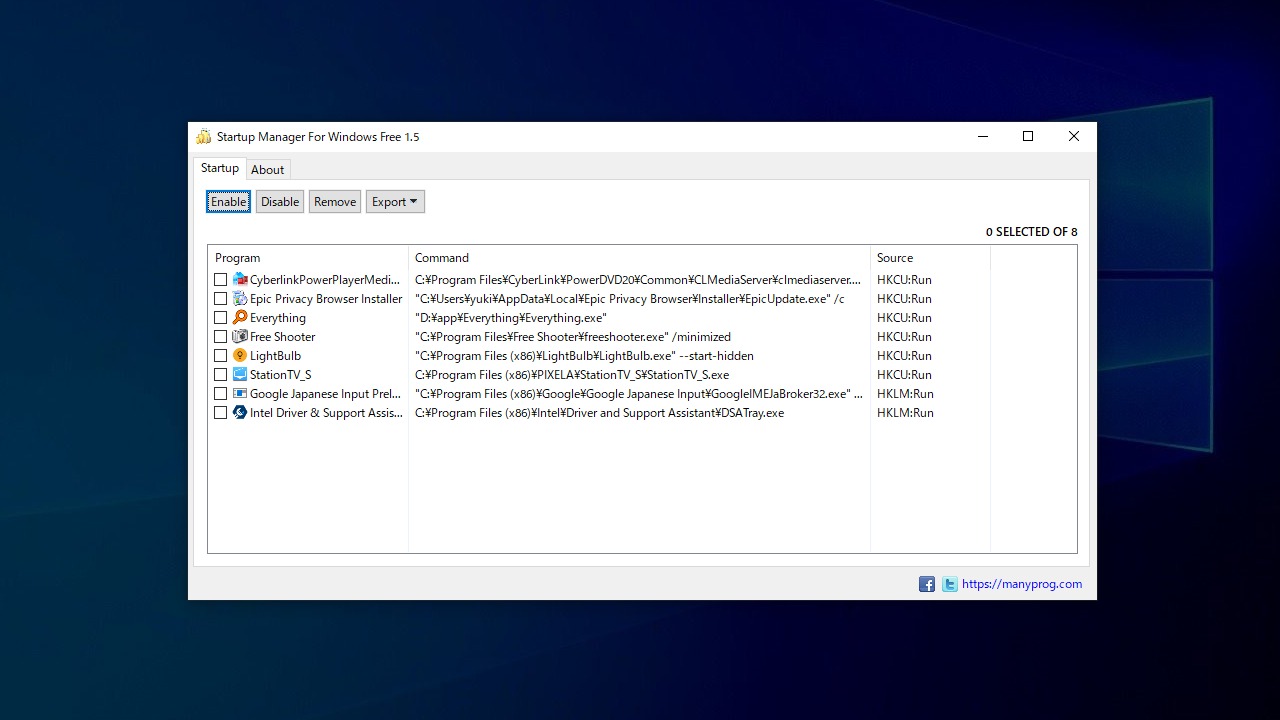Image resolution: width=1280 pixels, height=720 pixels.
Task: Click the Epic Privacy Browser Installer icon
Action: tap(240, 299)
